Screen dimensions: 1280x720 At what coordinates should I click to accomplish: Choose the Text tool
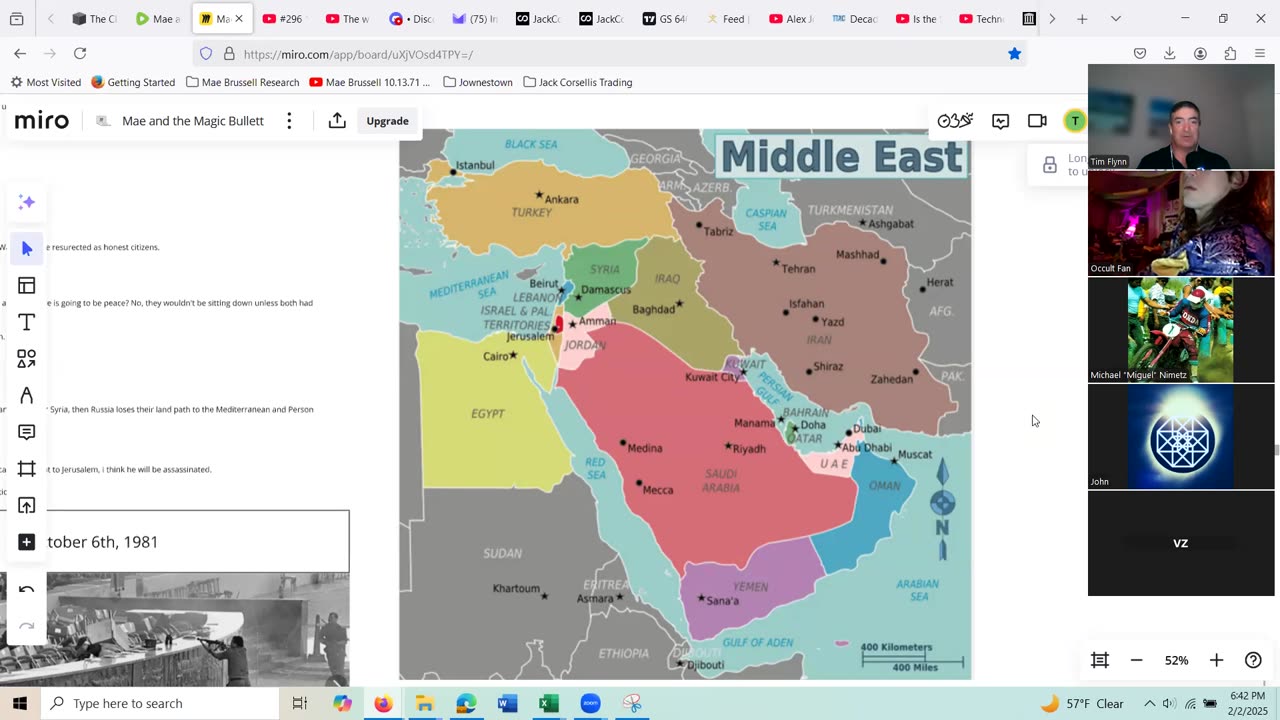click(x=27, y=322)
